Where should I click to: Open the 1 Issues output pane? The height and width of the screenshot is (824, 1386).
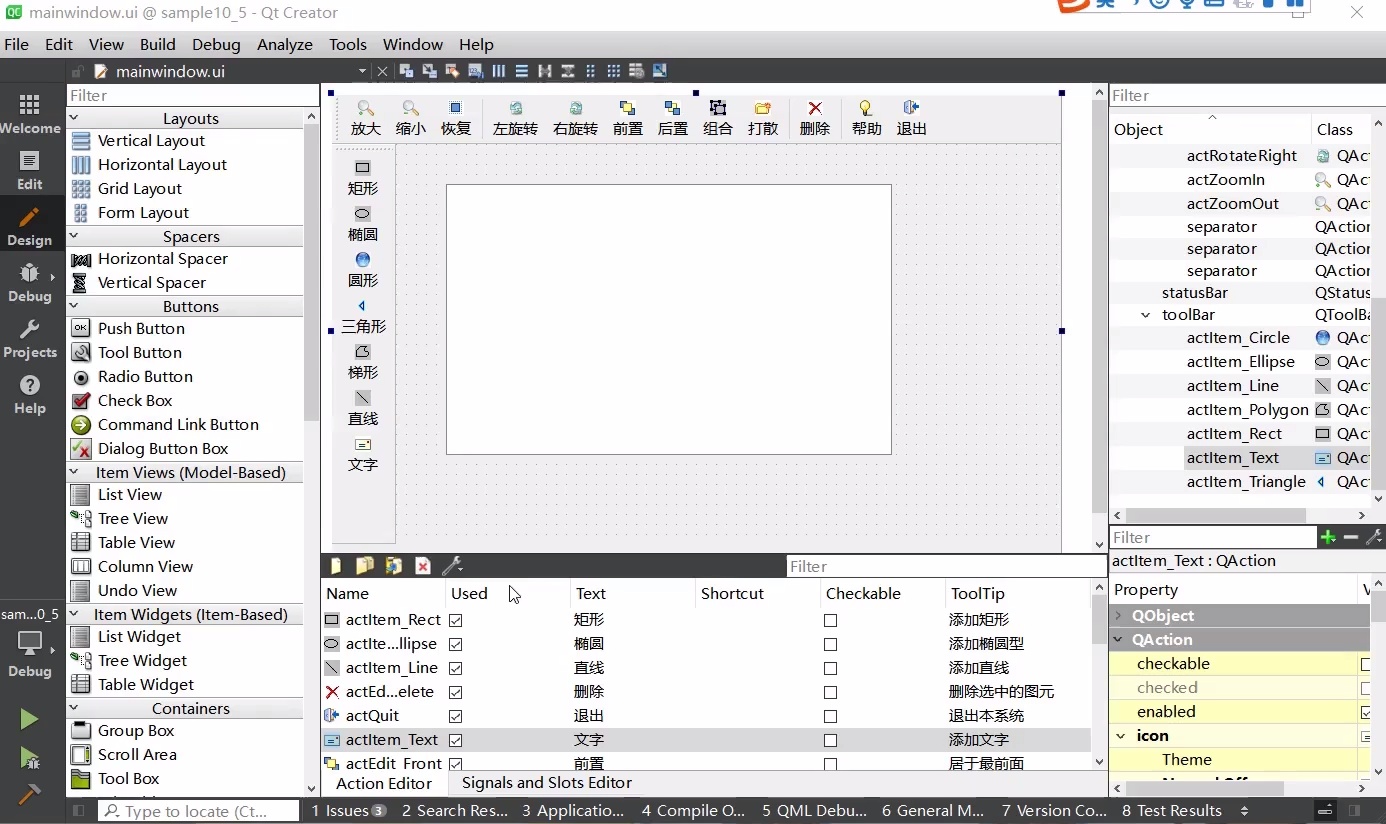pyautogui.click(x=348, y=811)
